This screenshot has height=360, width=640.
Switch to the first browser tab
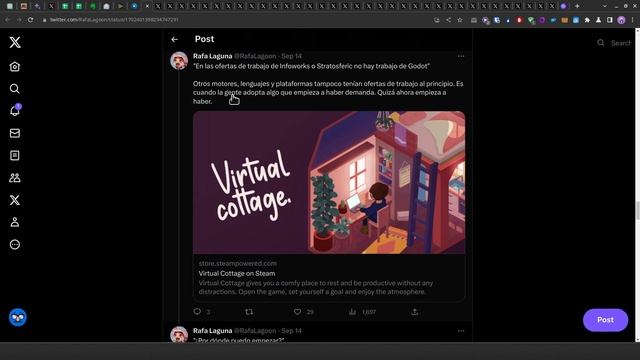point(10,6)
